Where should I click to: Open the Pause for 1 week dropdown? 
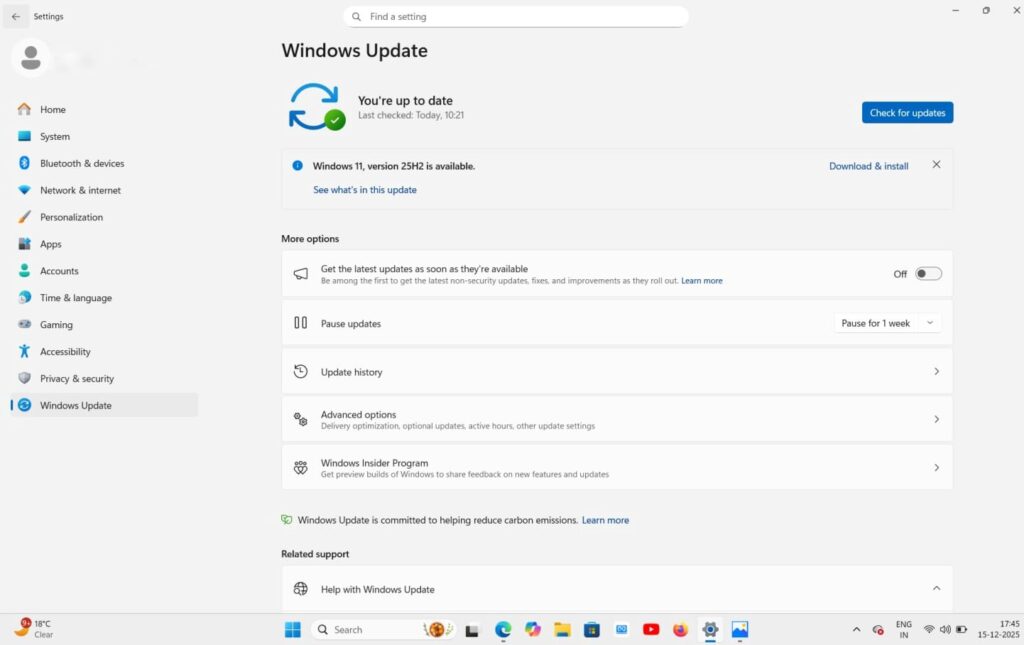(x=887, y=322)
